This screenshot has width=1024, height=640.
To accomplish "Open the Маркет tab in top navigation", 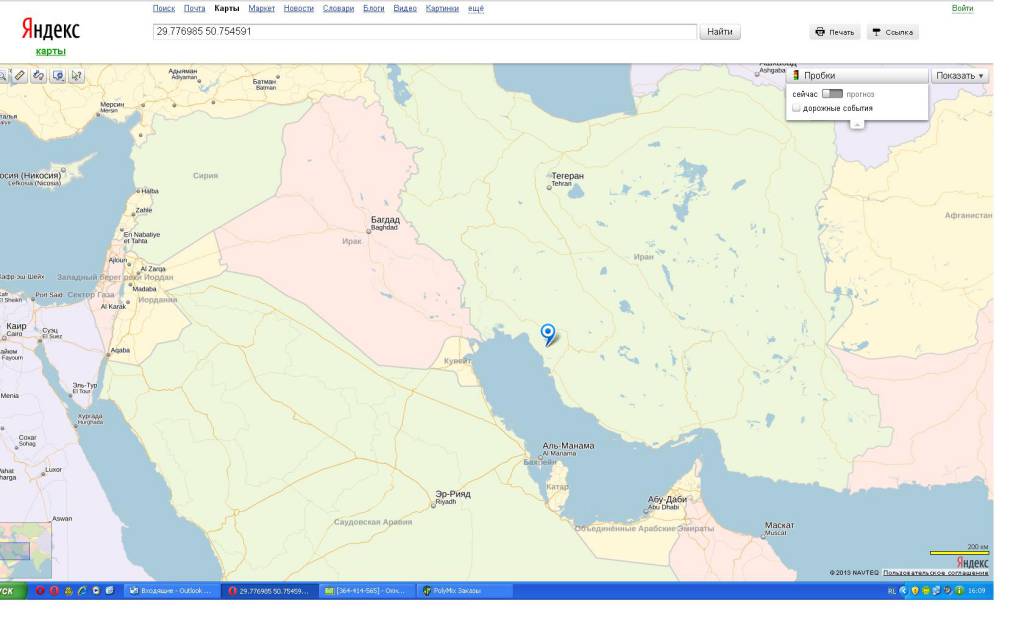I will point(262,8).
